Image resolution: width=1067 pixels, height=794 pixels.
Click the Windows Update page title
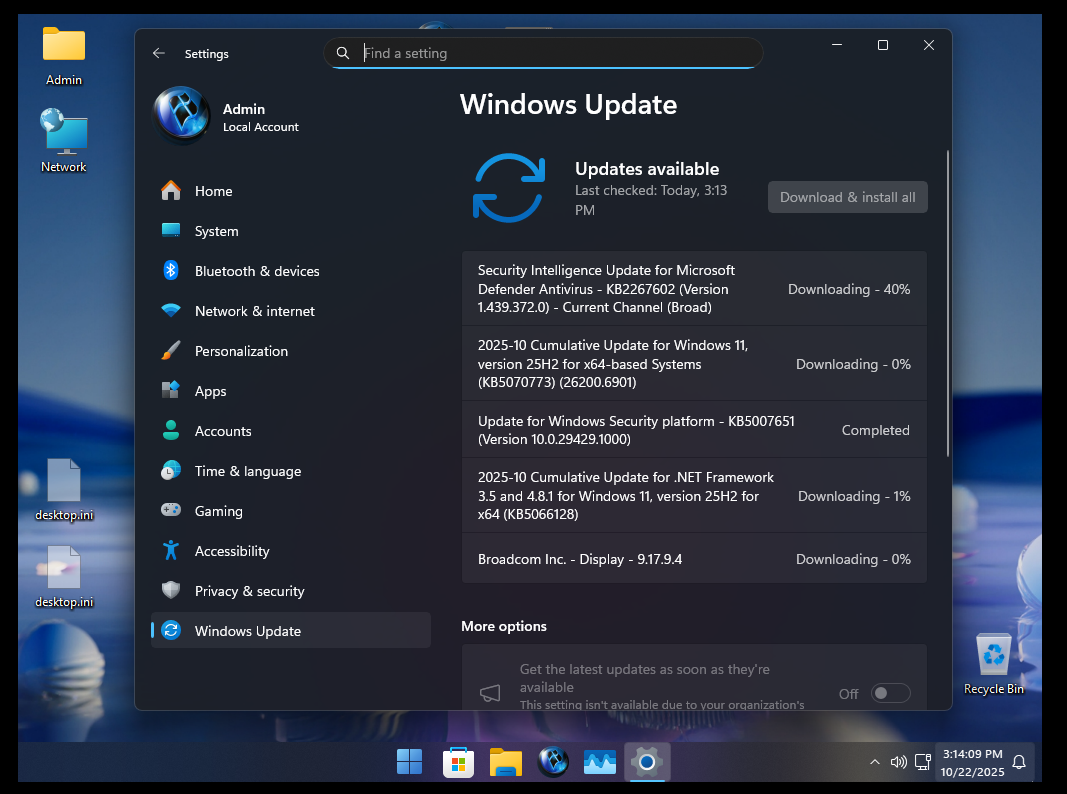click(568, 105)
